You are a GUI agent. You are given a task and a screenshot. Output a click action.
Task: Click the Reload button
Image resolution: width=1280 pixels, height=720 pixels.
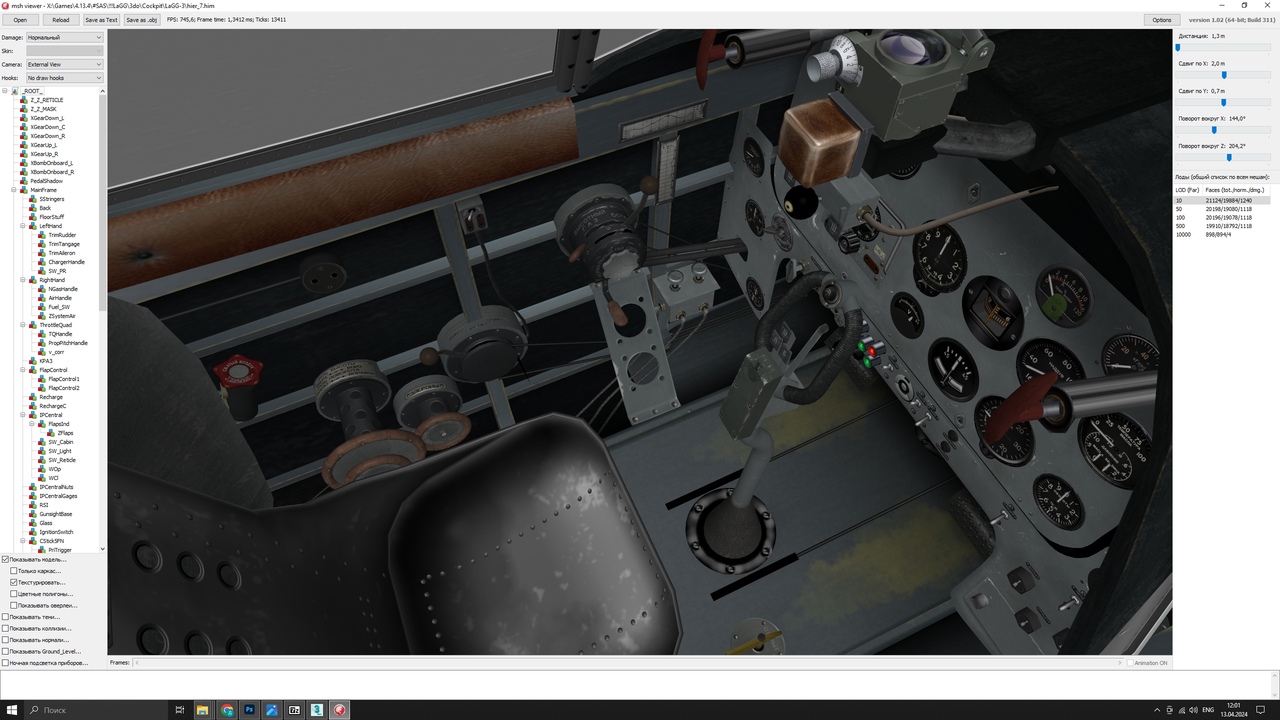tap(61, 20)
